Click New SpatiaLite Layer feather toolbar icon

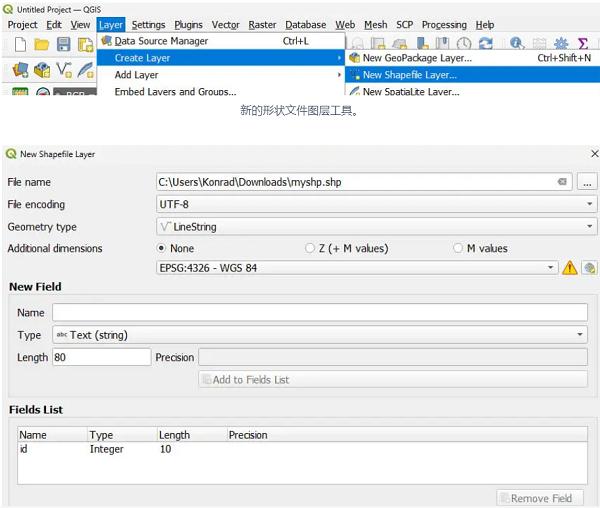86,70
